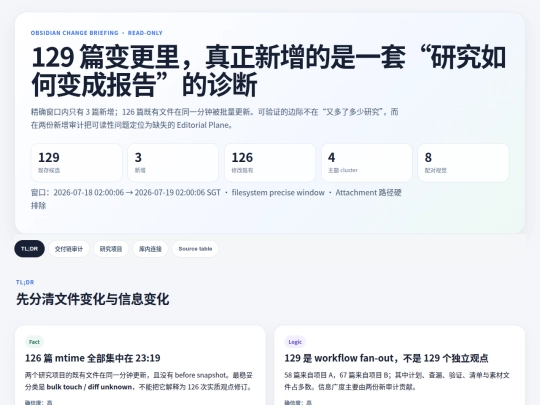Click heading 126 篇 mtime 全部集中在 23:19
This screenshot has height=405, width=540.
tap(93, 358)
